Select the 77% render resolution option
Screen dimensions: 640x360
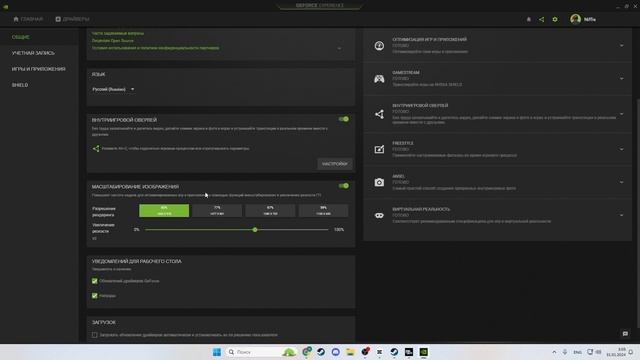(217, 211)
